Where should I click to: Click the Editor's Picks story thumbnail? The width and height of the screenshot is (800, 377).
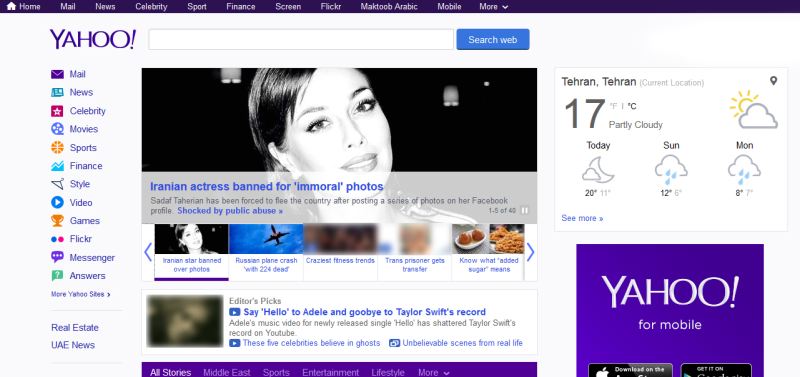click(185, 321)
